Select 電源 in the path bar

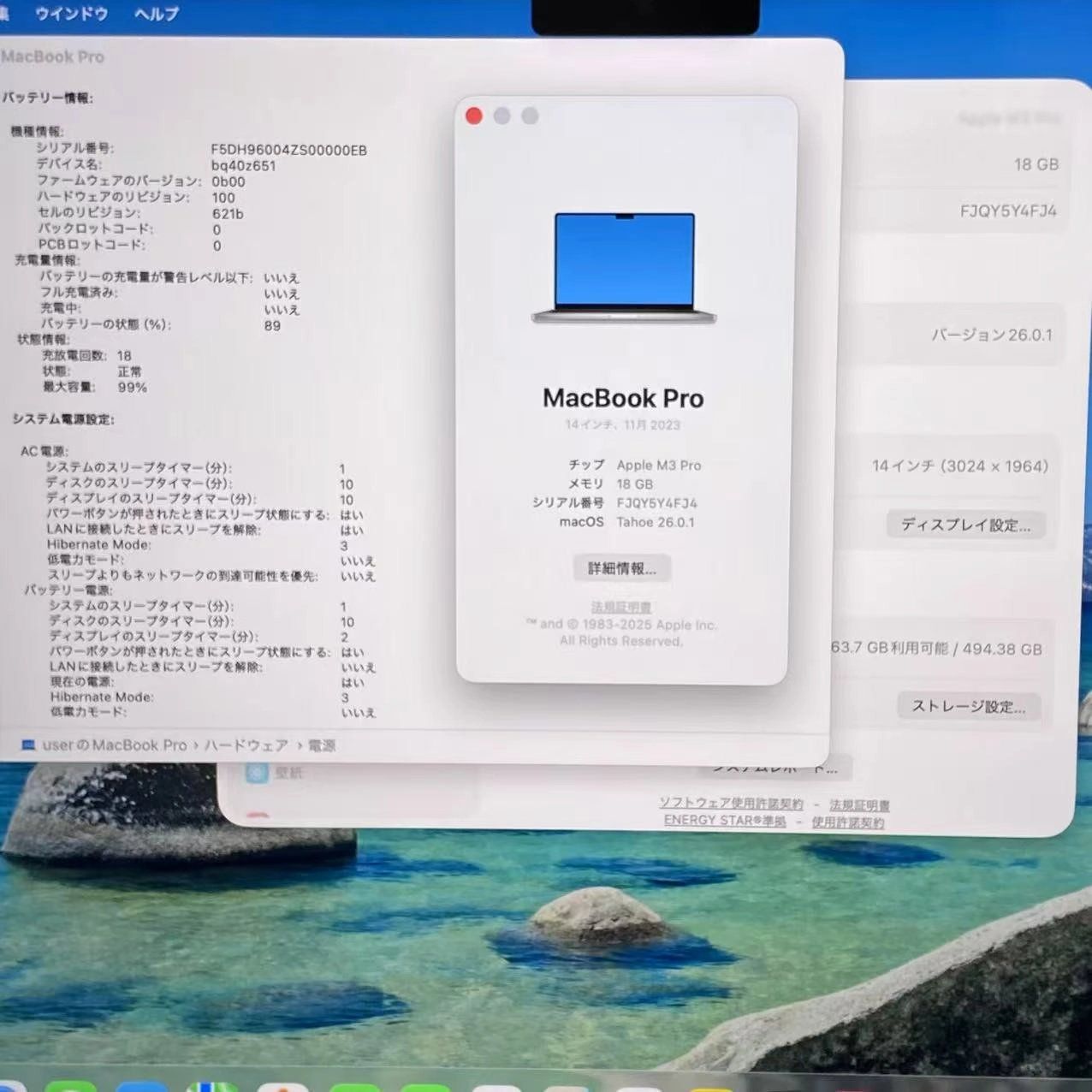322,745
